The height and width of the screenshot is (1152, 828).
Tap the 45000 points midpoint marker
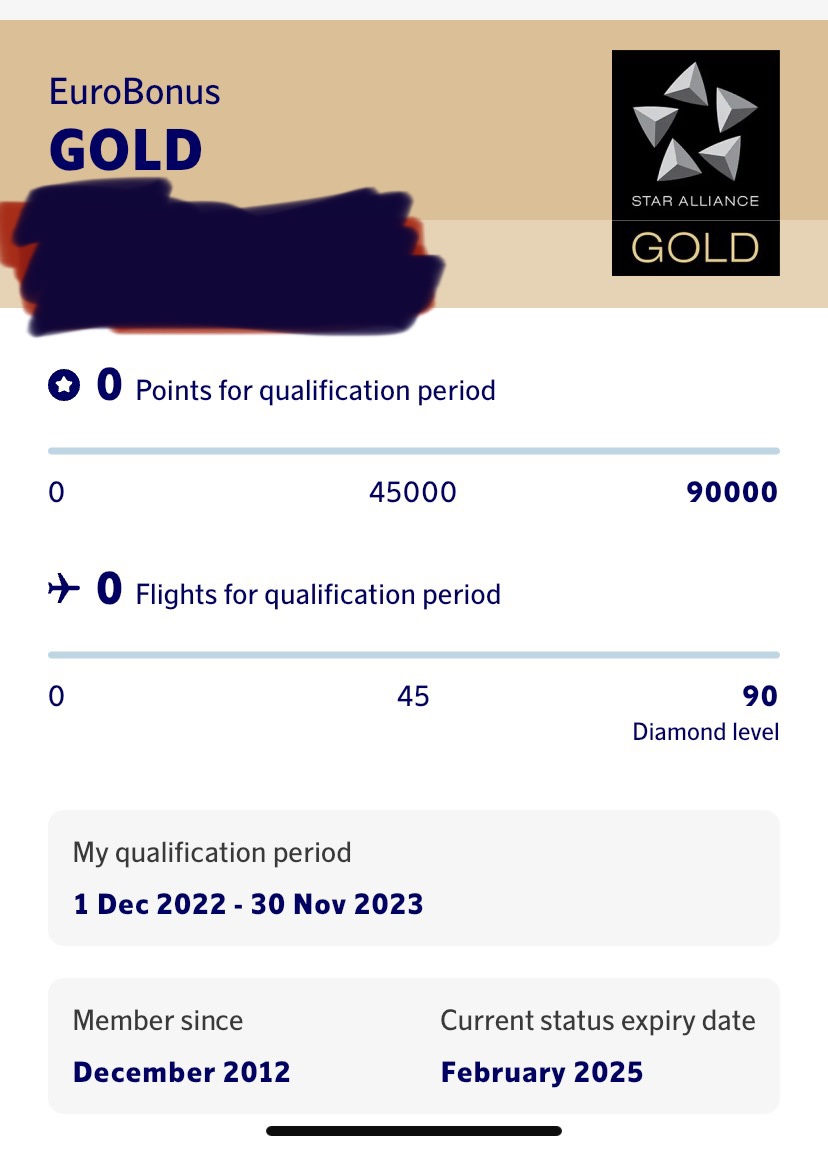tap(412, 492)
